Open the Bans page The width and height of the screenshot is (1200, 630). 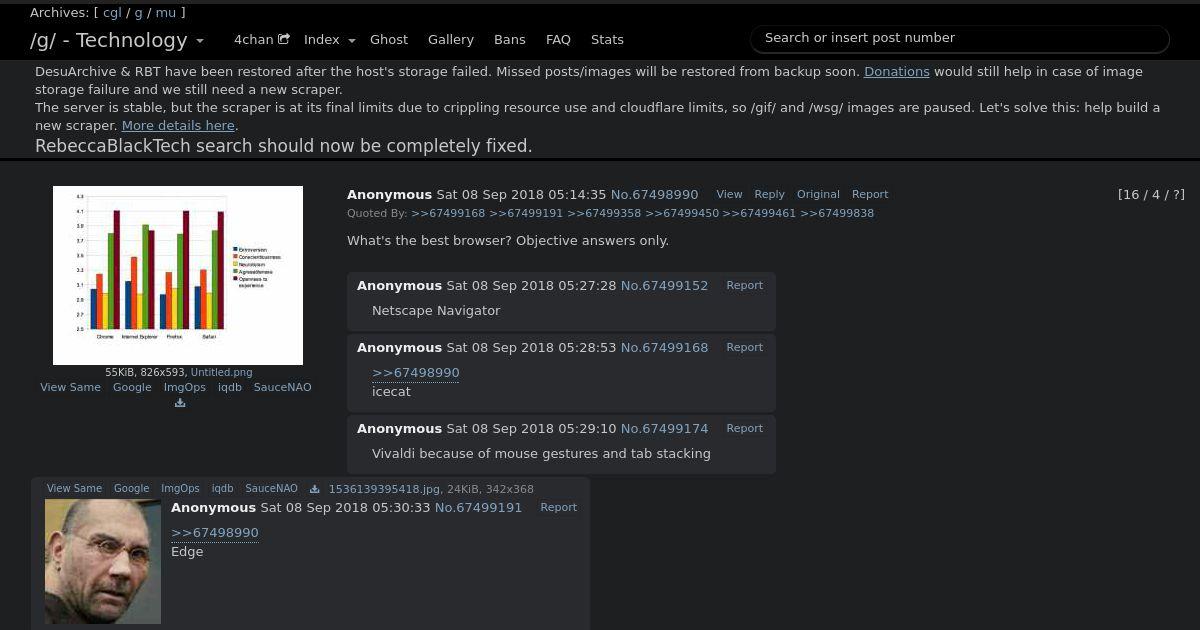point(510,40)
